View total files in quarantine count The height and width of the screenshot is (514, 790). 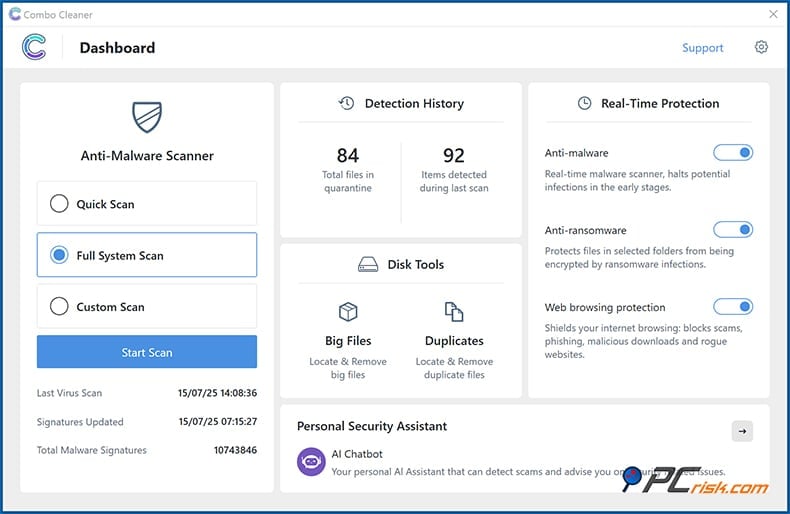click(347, 155)
